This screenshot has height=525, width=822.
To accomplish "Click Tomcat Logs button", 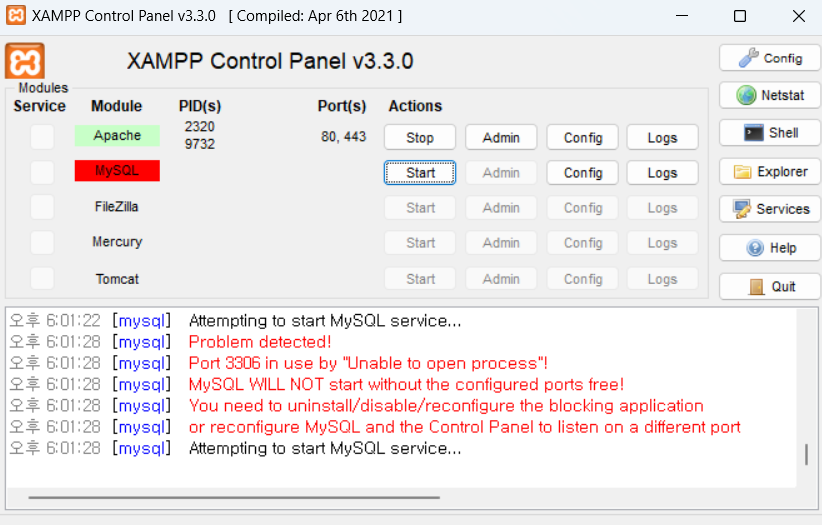I will 663,278.
